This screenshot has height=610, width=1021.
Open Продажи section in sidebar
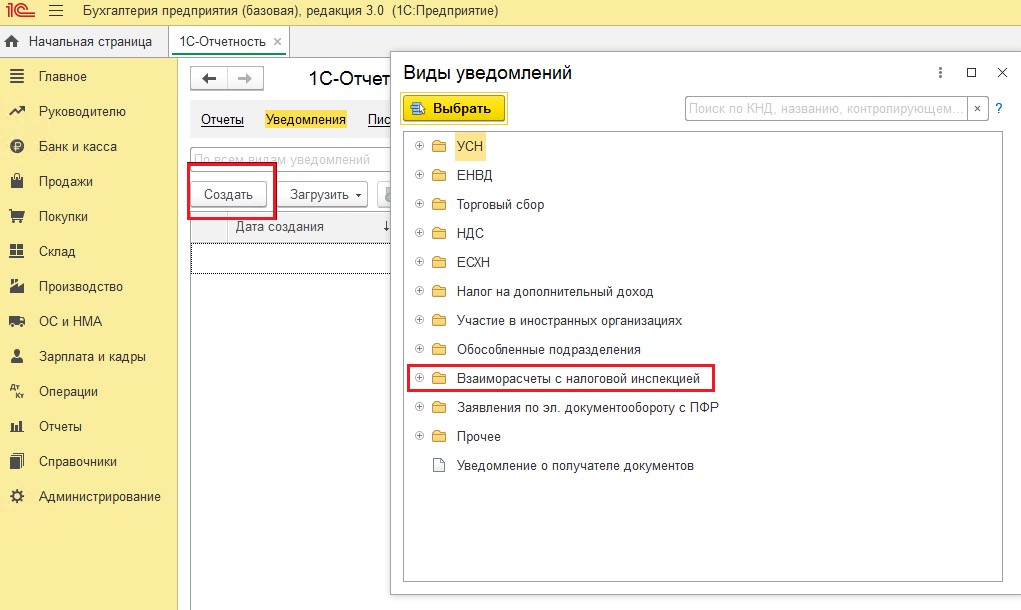coord(66,182)
